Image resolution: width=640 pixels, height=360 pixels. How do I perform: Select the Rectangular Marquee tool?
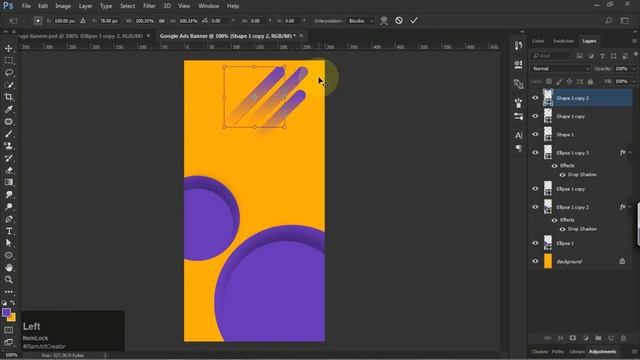coord(9,61)
